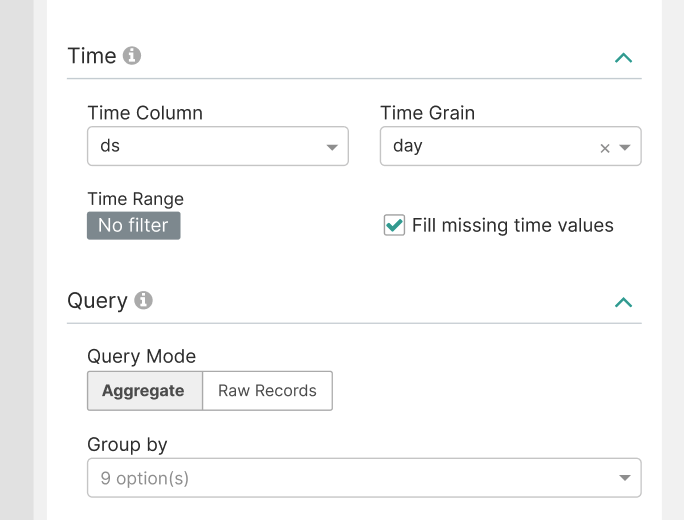The height and width of the screenshot is (520, 684).
Task: Select Aggregate query mode
Action: tap(144, 391)
